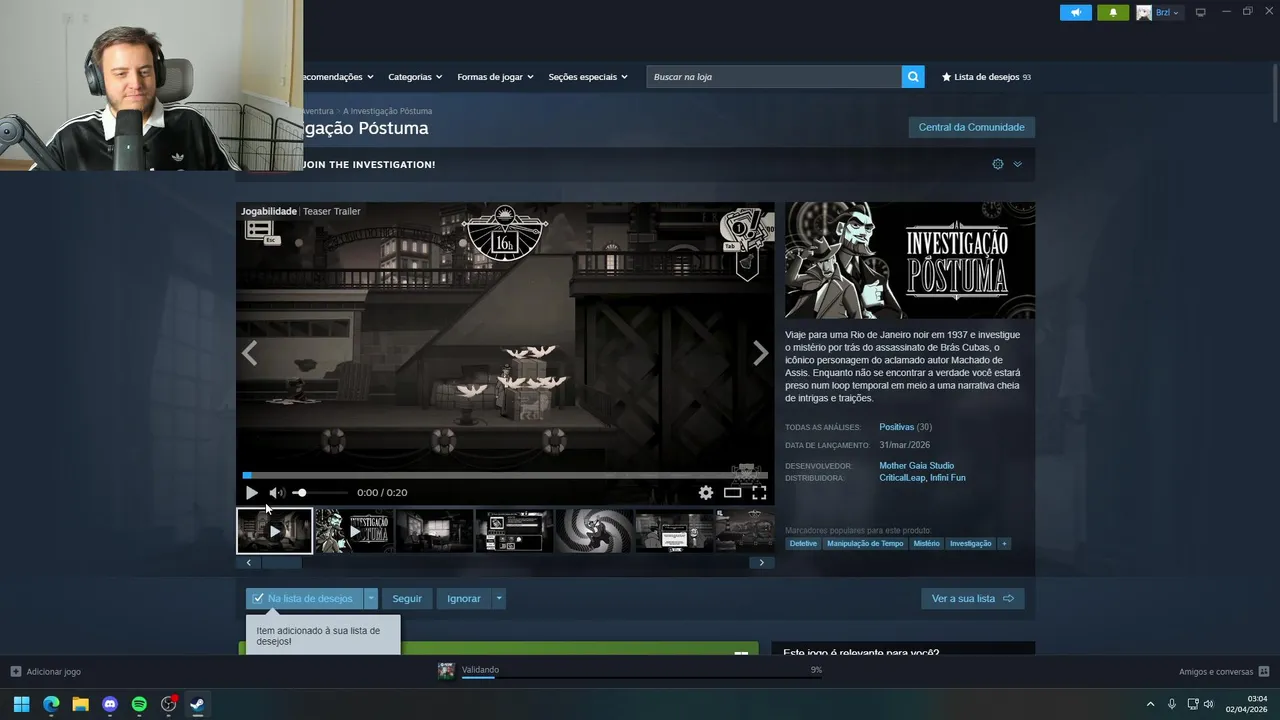Click the microphone tray icon
Screen dimensions: 1280x720
pos(1172,704)
